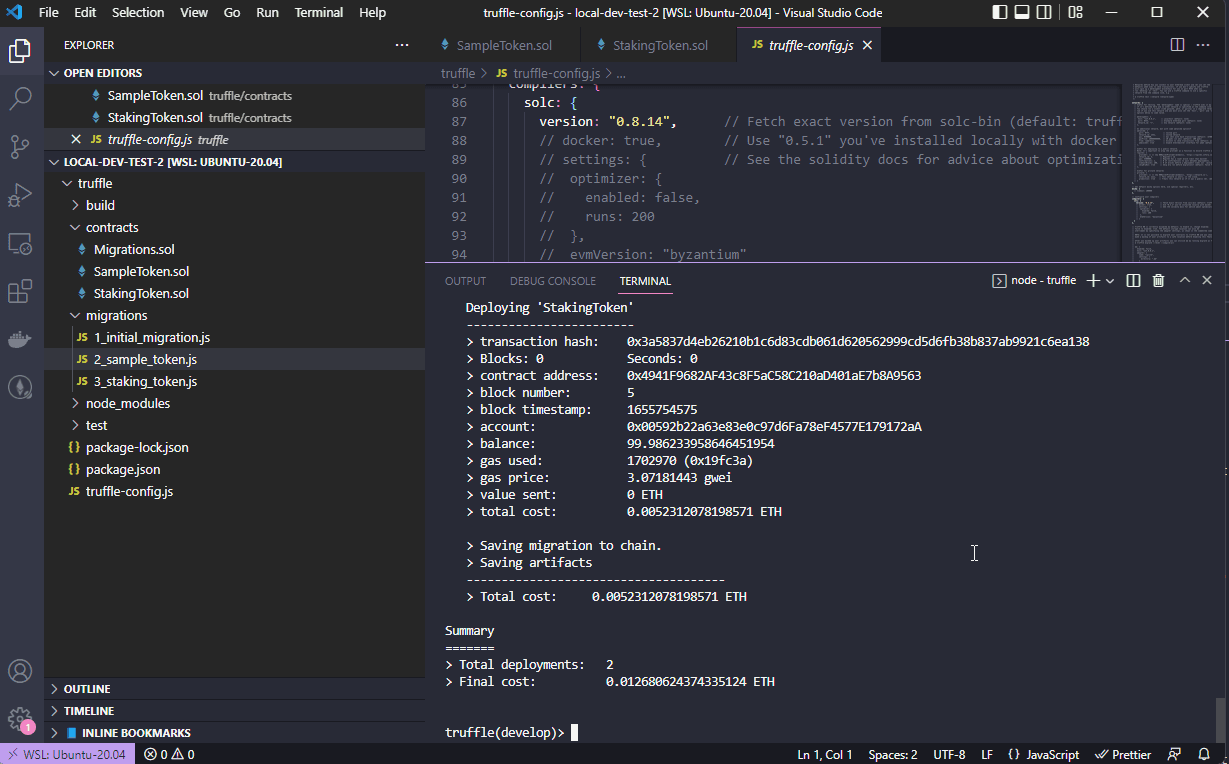
Task: Collapse the contracts folder
Action: pos(235,227)
